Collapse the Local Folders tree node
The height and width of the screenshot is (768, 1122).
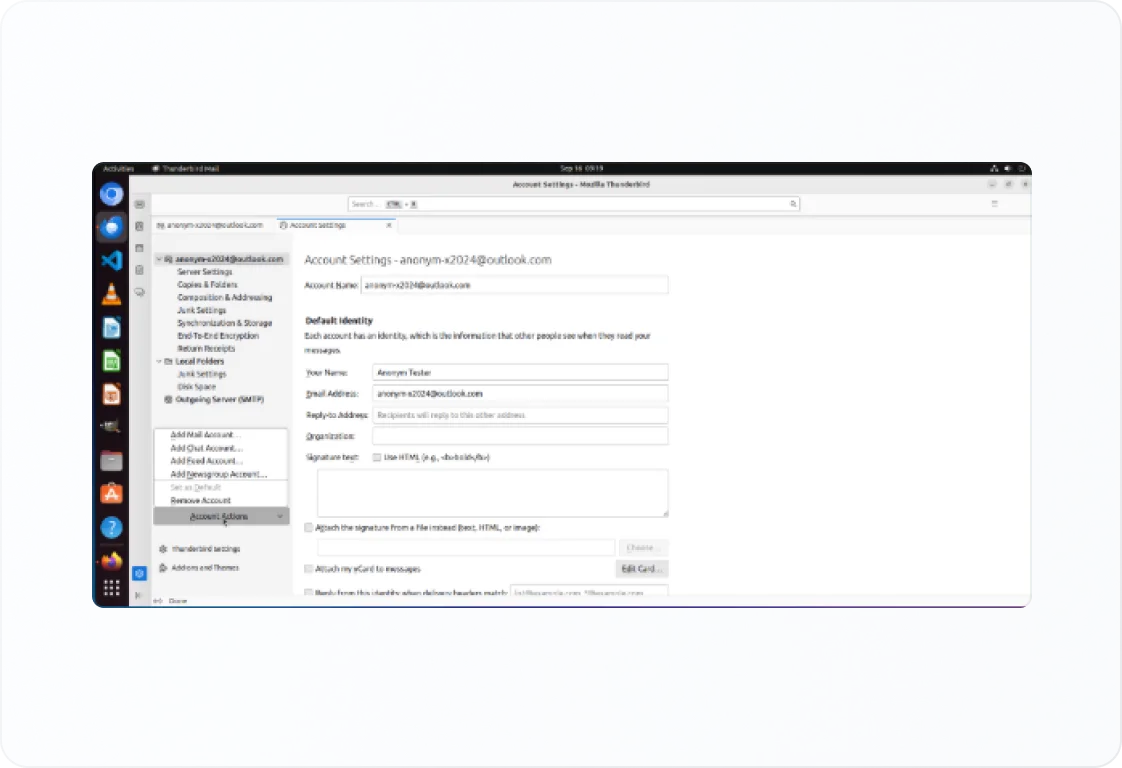click(159, 361)
